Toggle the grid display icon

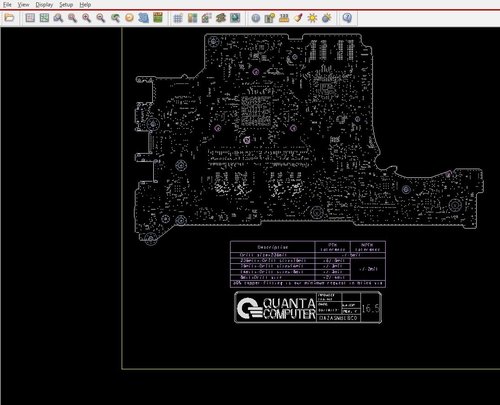click(x=178, y=18)
